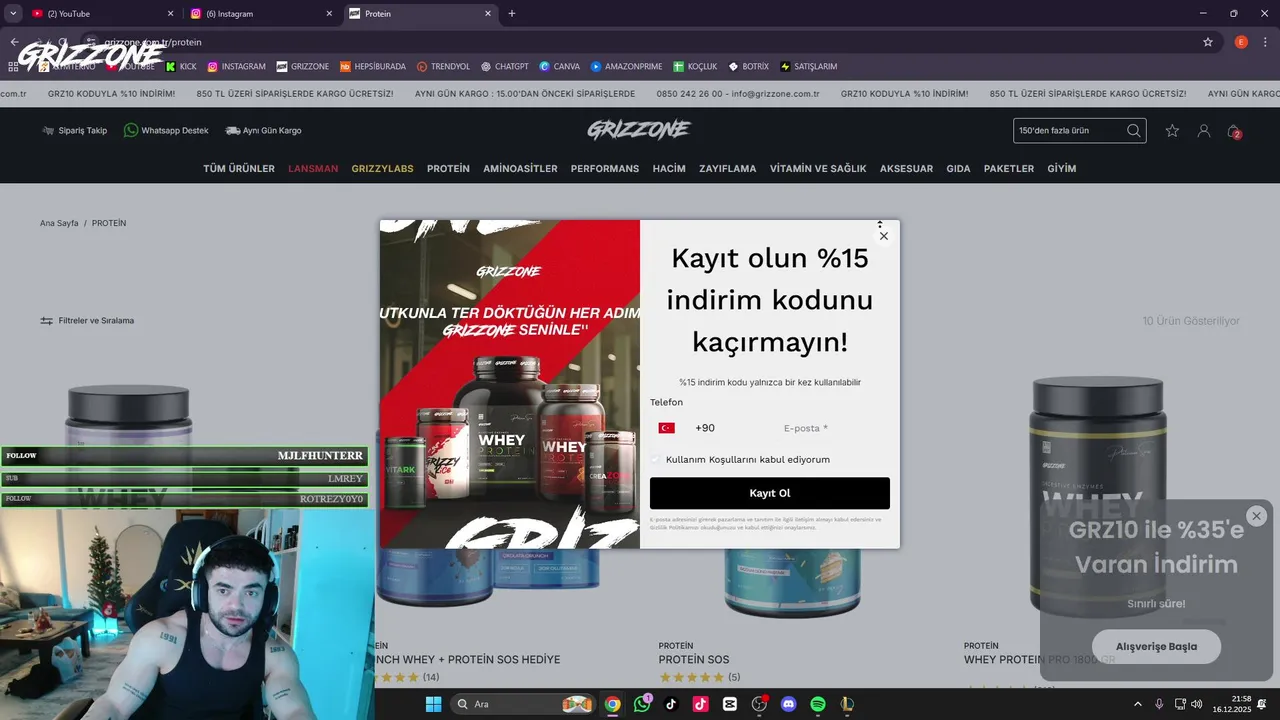
Task: Switch to the YouTube browser tab
Action: [100, 14]
